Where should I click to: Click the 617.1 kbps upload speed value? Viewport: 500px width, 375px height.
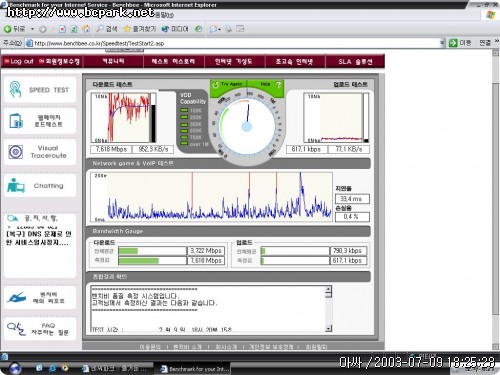pos(306,149)
